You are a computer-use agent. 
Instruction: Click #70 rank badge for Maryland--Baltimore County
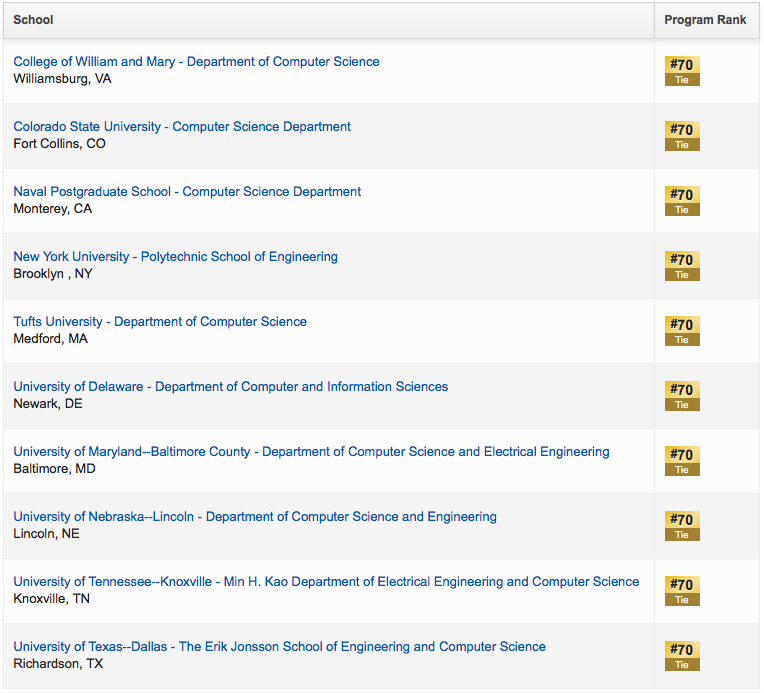coord(682,461)
